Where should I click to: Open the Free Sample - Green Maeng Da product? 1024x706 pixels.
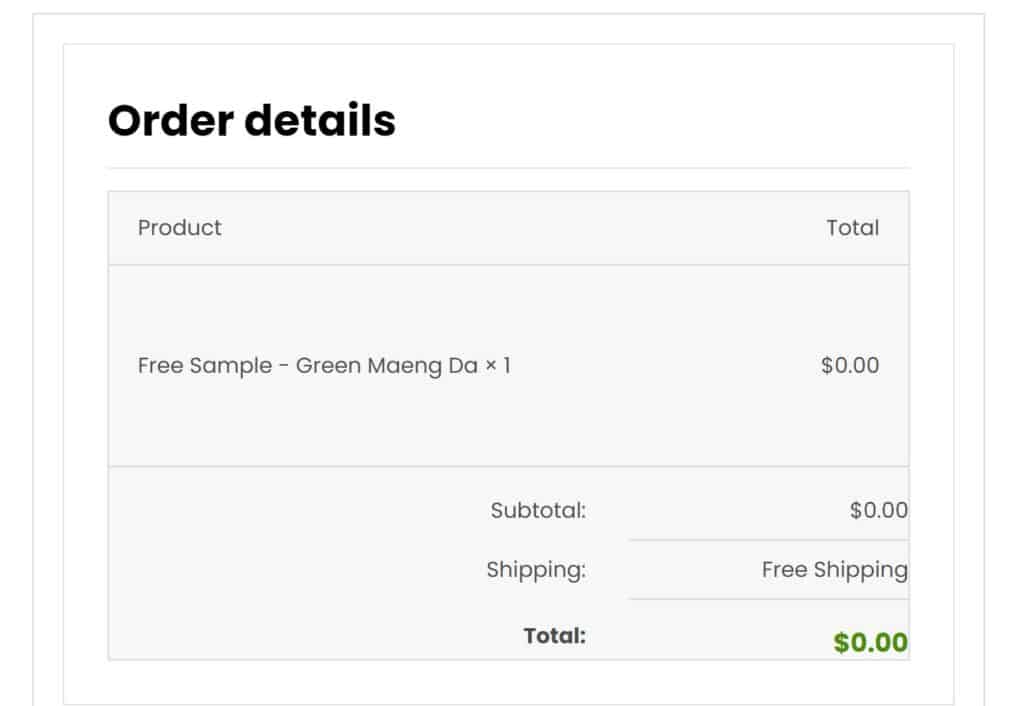(x=308, y=366)
